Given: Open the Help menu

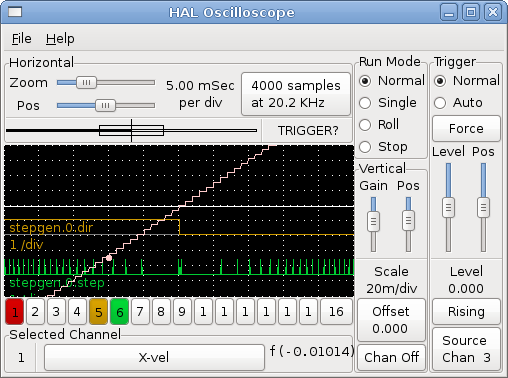Looking at the screenshot, I should tap(60, 39).
